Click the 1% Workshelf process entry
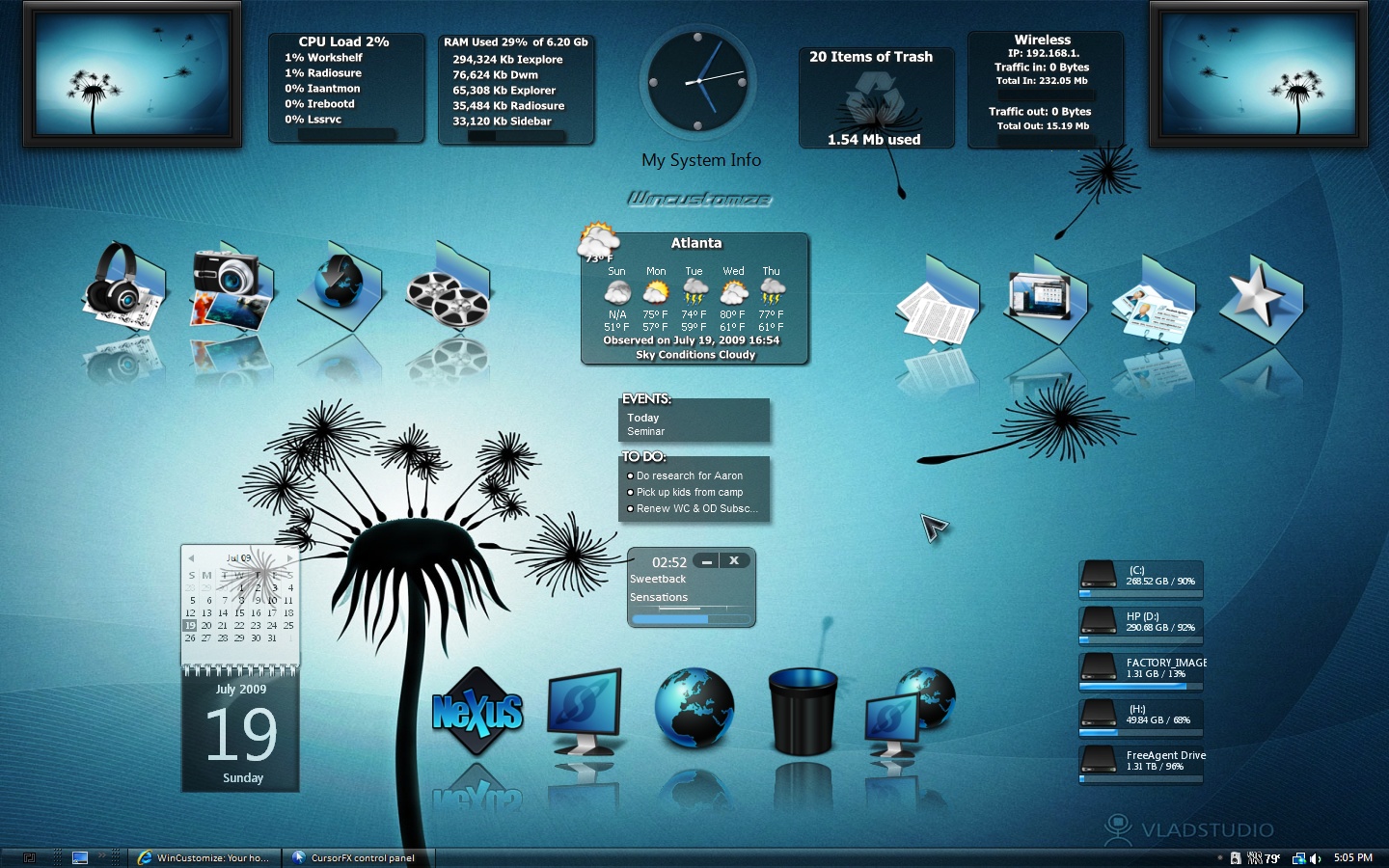The image size is (1389, 868). (323, 58)
